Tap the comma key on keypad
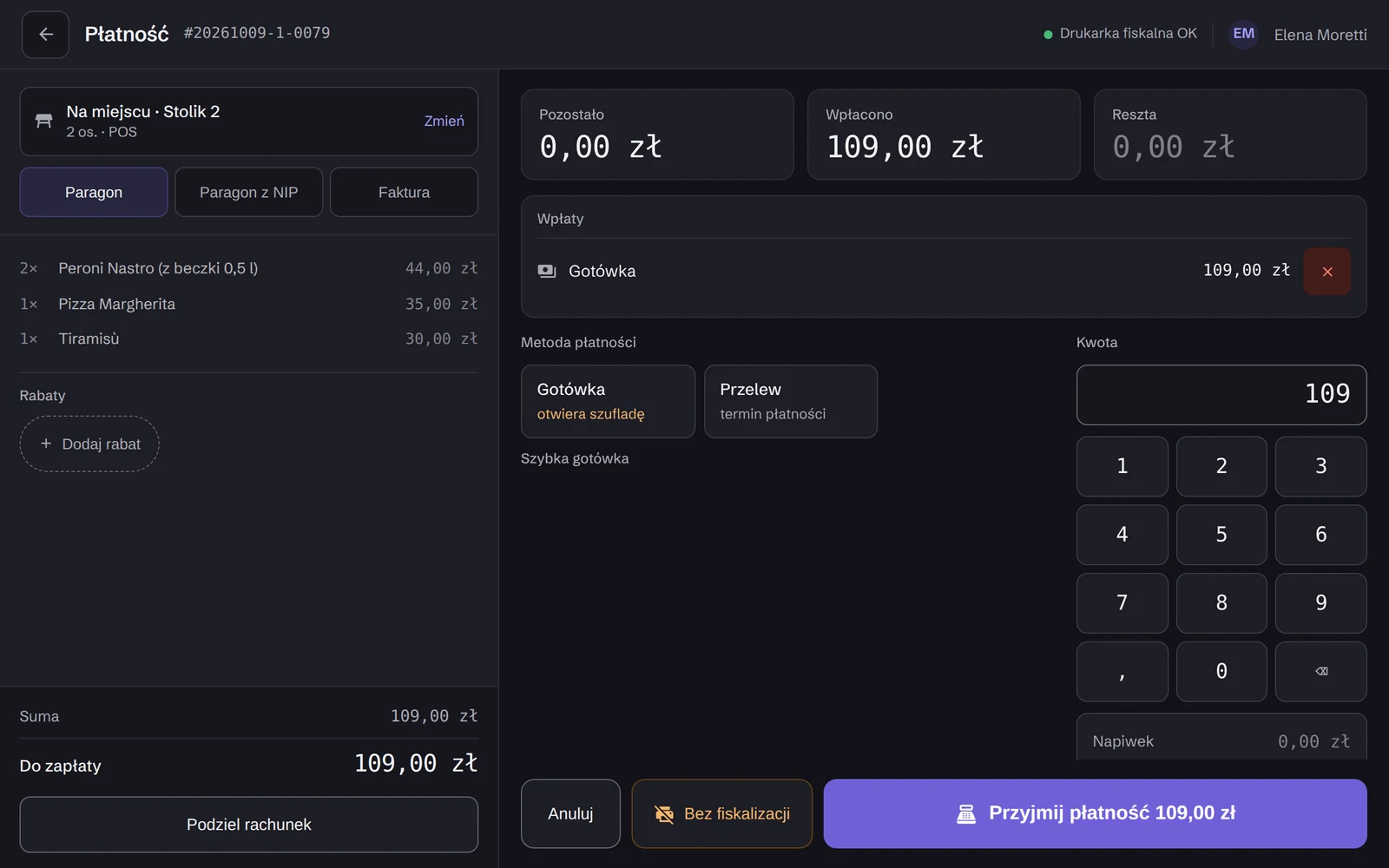The width and height of the screenshot is (1389, 868). 1122,671
